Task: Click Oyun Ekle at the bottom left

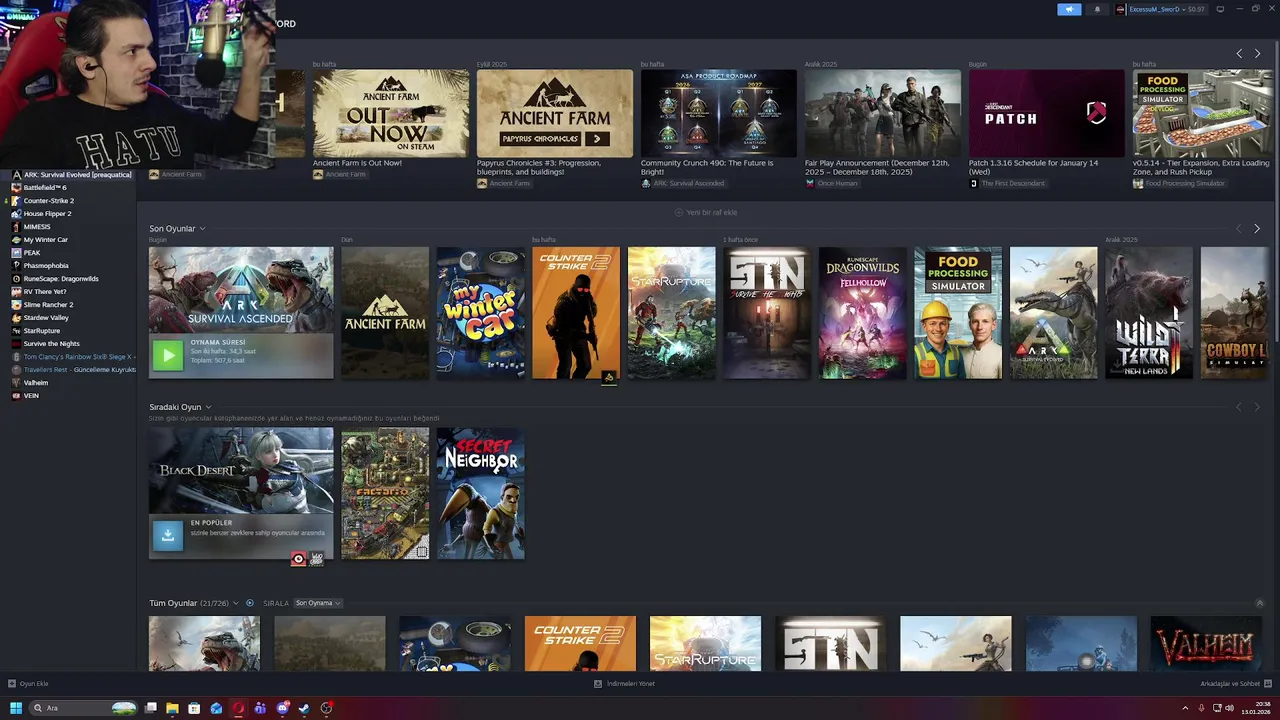Action: tap(28, 684)
